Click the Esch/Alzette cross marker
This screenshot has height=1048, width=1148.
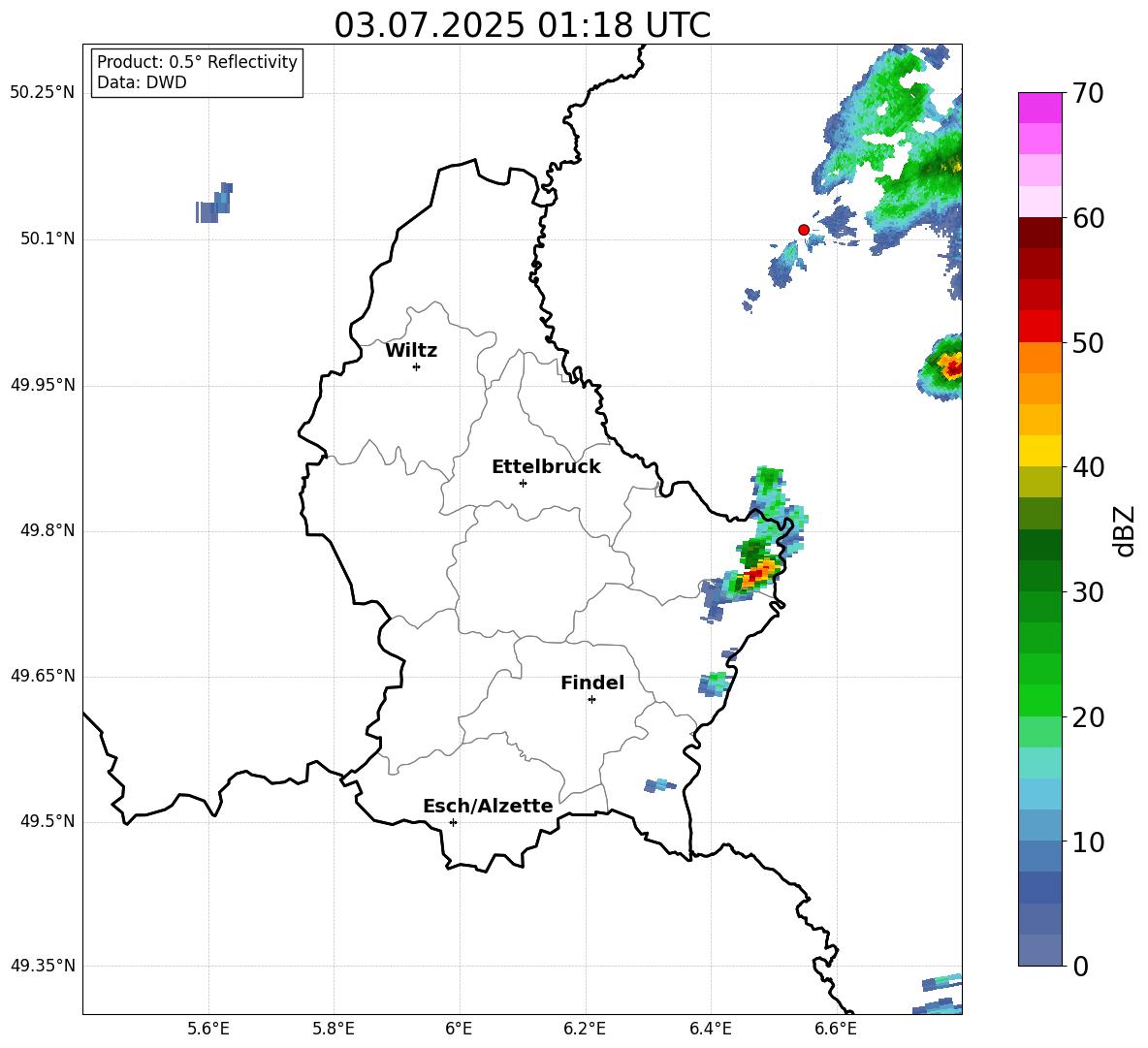[453, 822]
